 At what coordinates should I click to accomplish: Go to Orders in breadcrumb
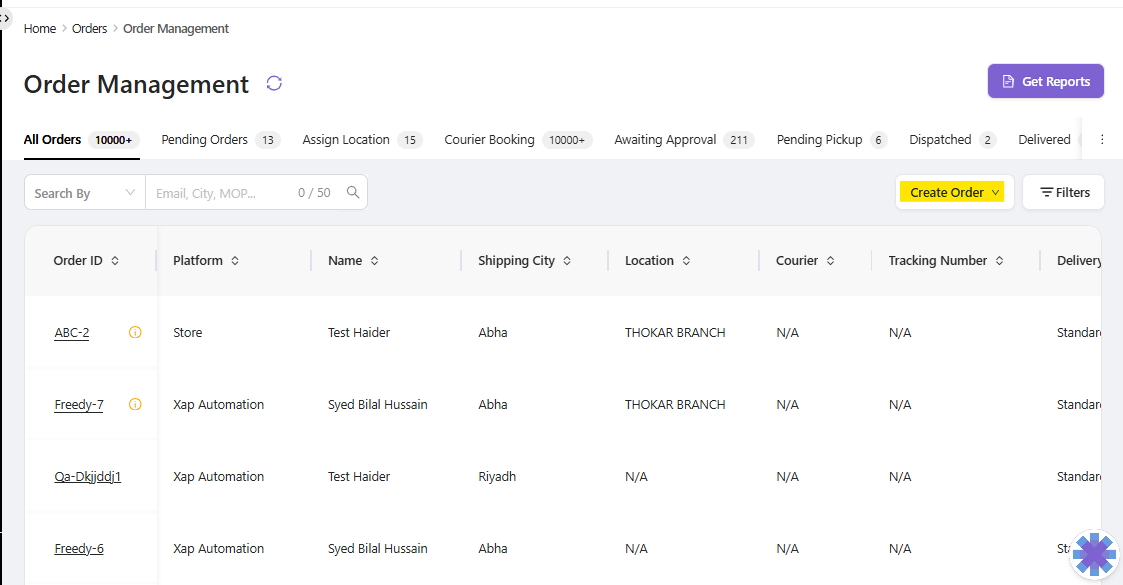[89, 29]
